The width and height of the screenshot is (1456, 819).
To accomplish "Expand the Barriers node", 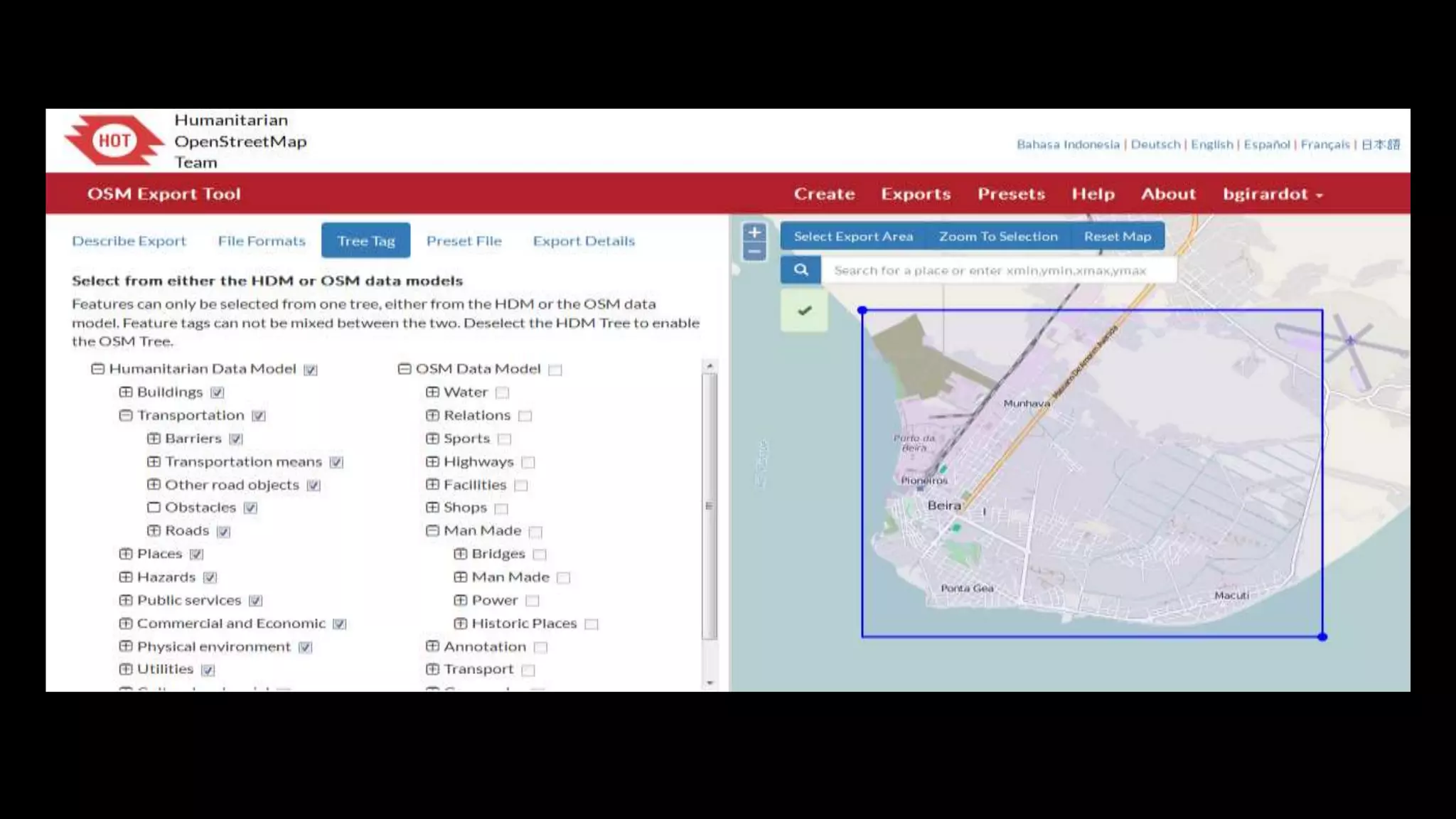I will [x=154, y=439].
